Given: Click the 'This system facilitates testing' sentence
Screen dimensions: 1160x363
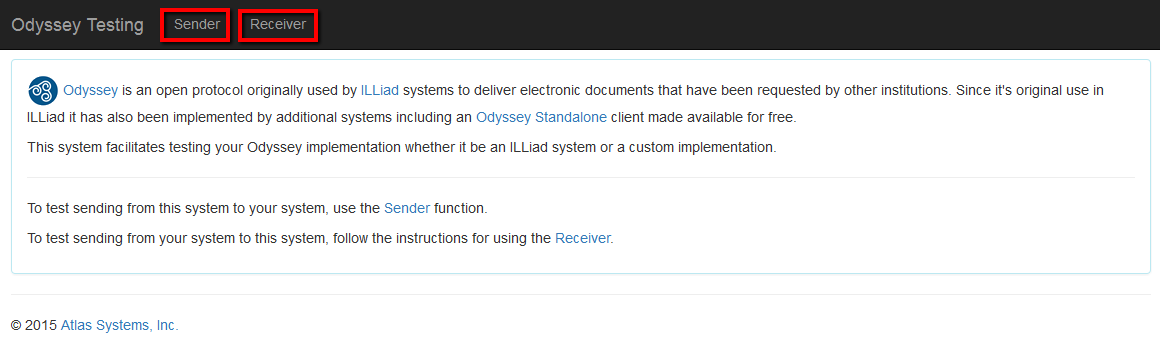Looking at the screenshot, I should 402,147.
